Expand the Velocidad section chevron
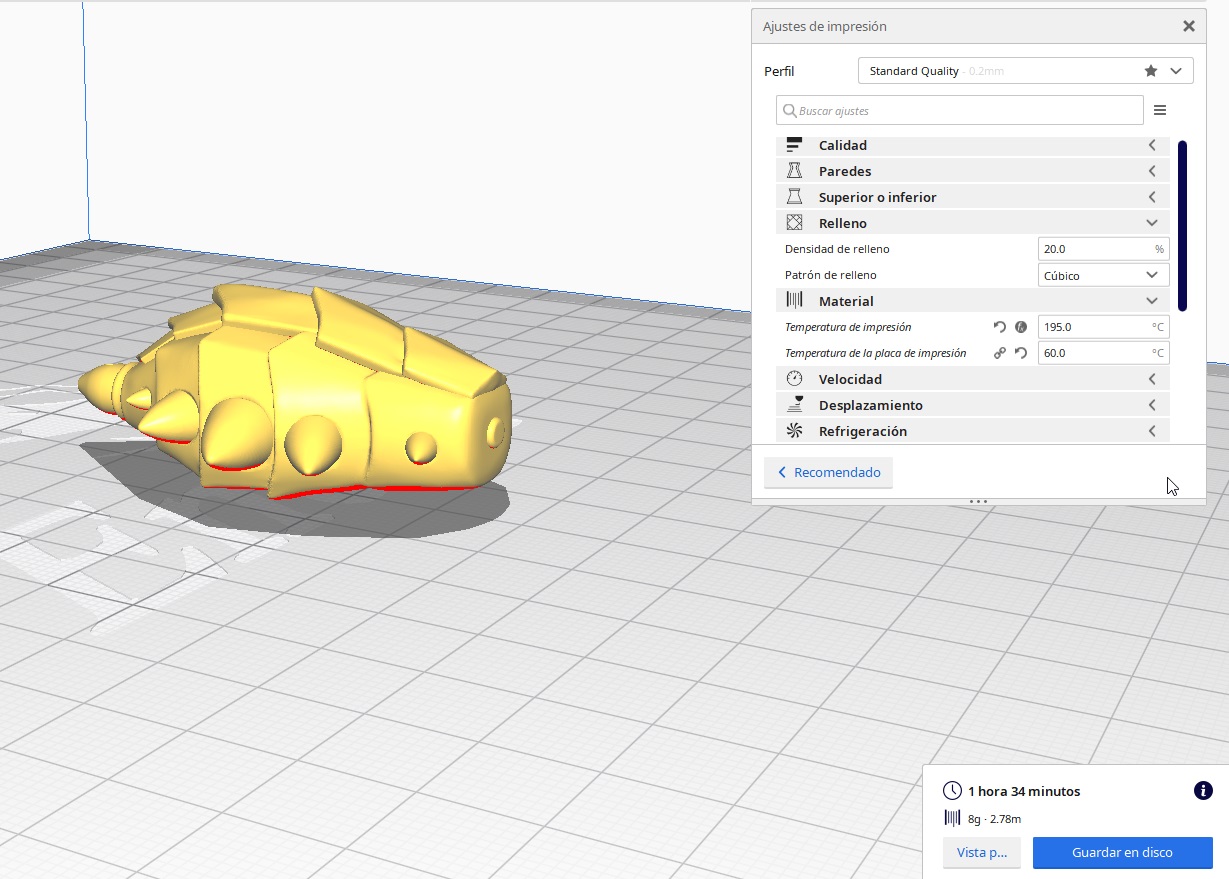1229x879 pixels. [x=1152, y=379]
